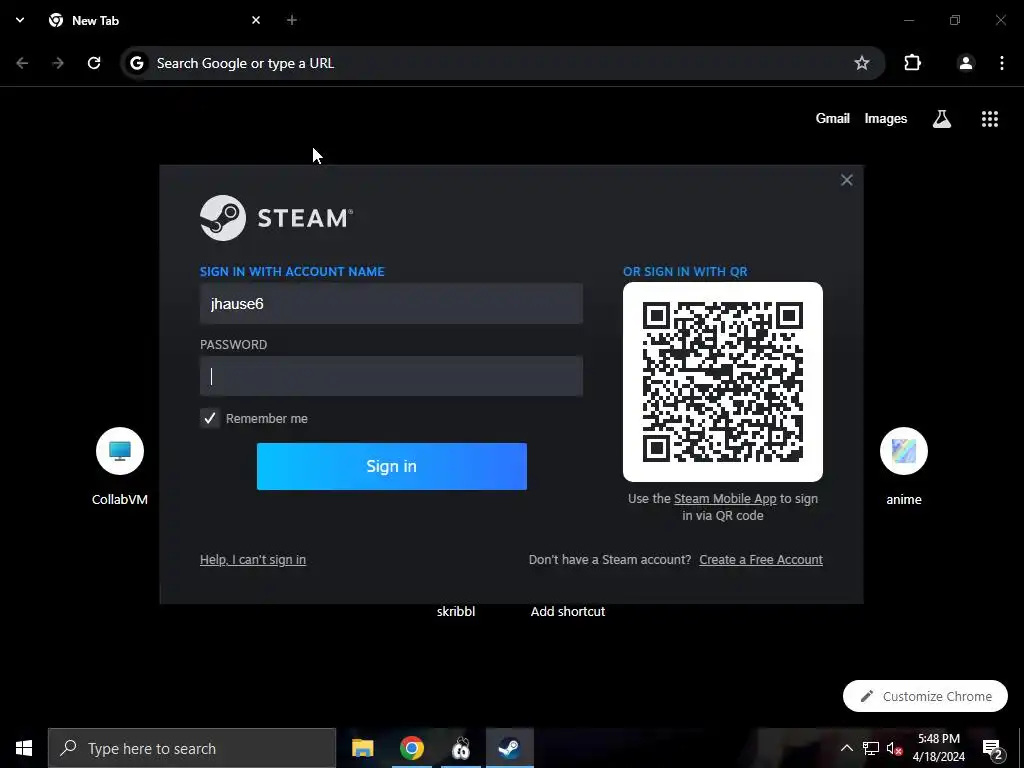The width and height of the screenshot is (1024, 768).
Task: Expand the tab search chevron
Action: pyautogui.click(x=20, y=20)
